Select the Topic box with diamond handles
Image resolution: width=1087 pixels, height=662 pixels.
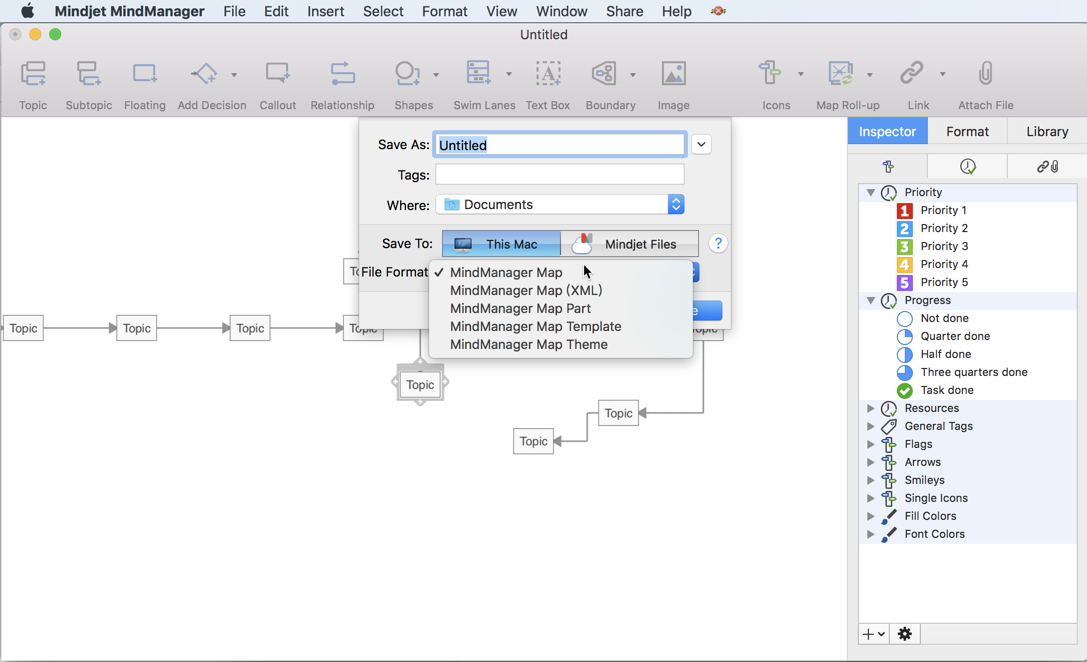[x=420, y=385]
